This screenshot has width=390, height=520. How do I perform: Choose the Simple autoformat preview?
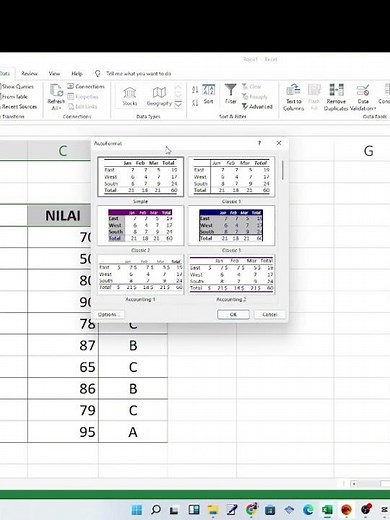[140, 177]
